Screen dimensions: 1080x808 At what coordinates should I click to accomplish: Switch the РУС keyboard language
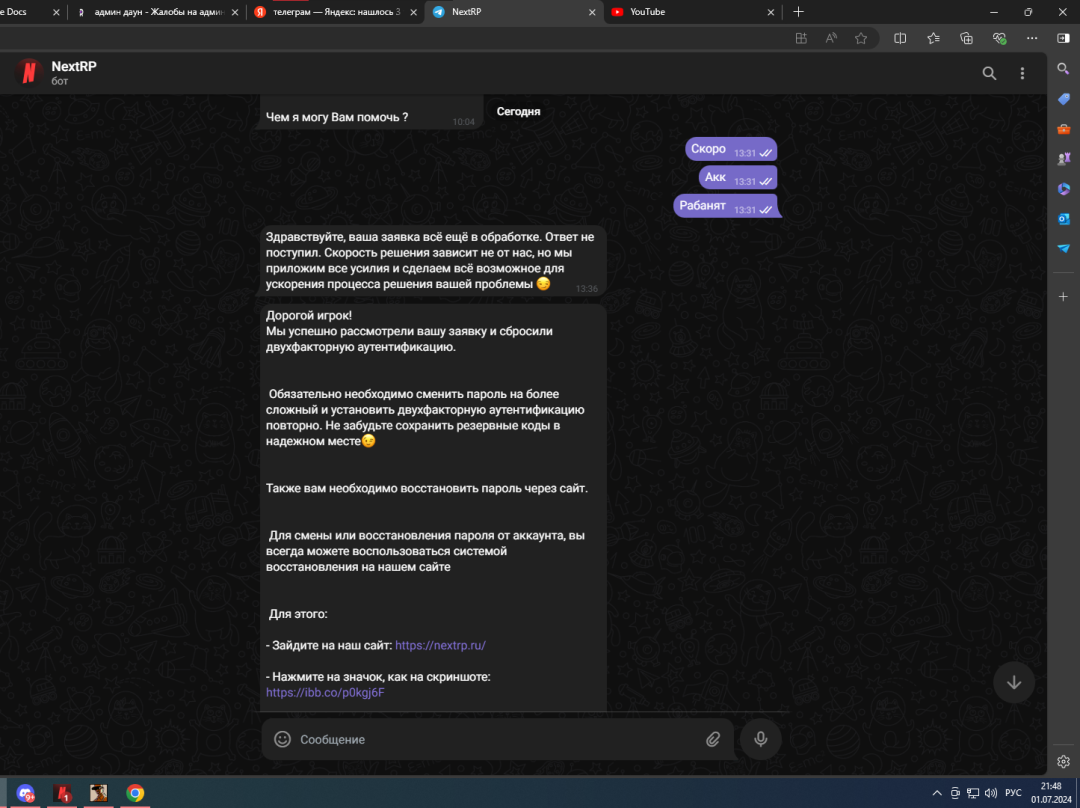pyautogui.click(x=1013, y=794)
